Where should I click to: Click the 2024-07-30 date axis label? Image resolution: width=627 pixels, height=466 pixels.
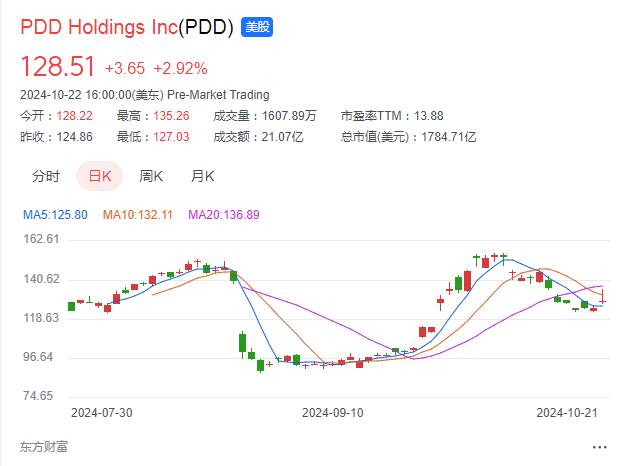(x=102, y=413)
